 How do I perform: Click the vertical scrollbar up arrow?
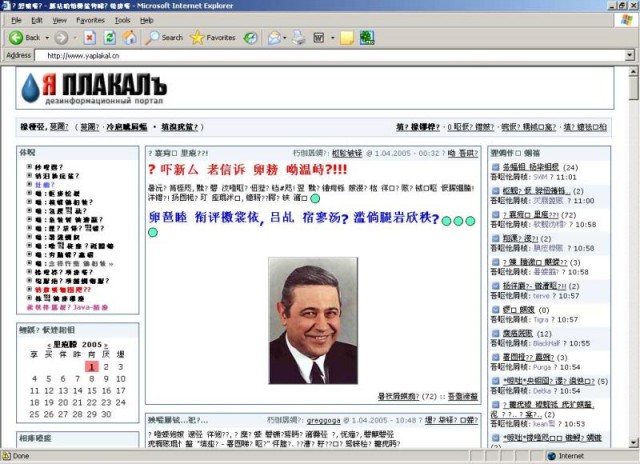coord(633,71)
